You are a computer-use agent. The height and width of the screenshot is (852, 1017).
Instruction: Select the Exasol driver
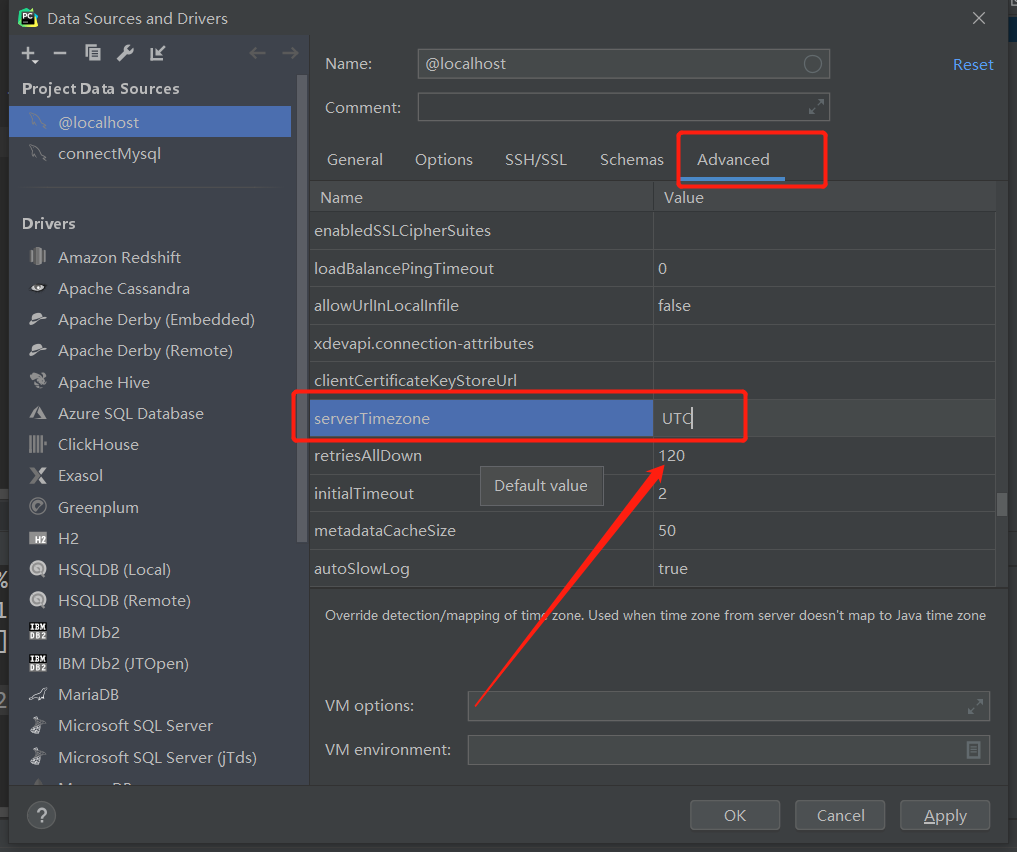tap(80, 476)
